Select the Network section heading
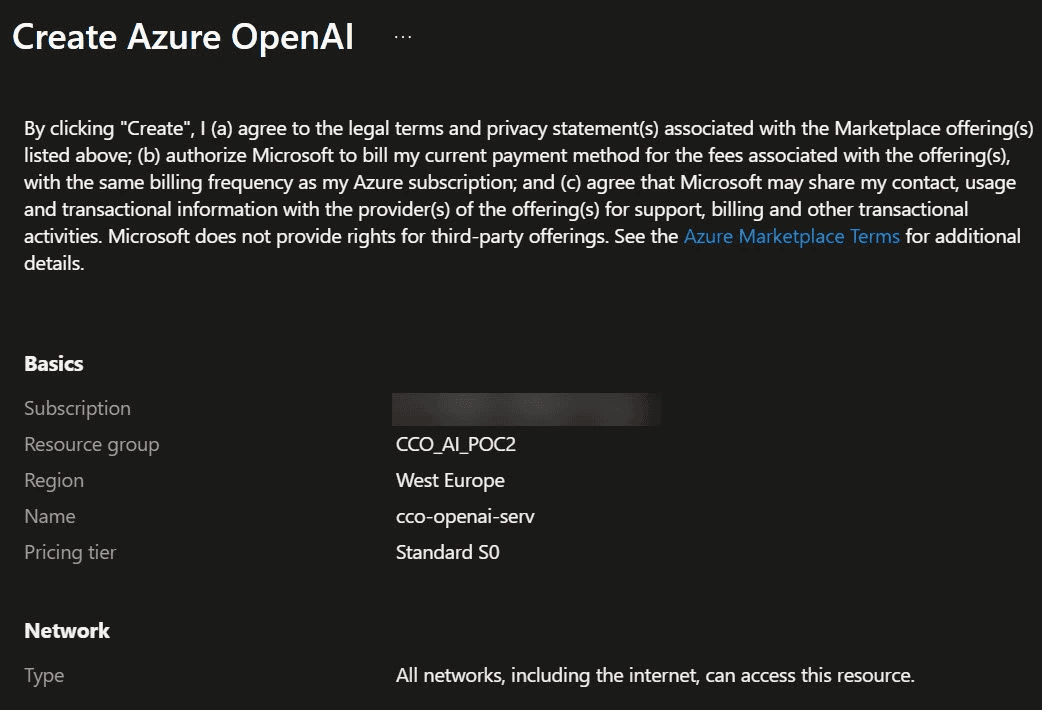1042x710 pixels. (x=67, y=631)
